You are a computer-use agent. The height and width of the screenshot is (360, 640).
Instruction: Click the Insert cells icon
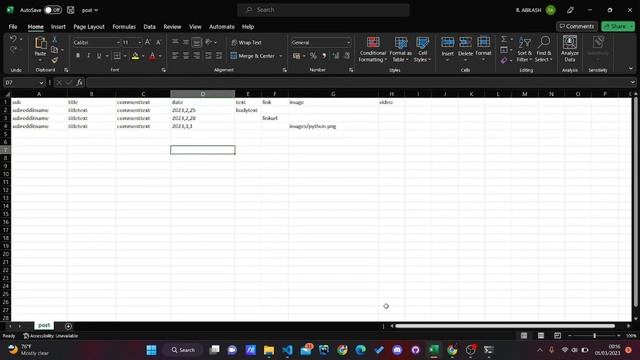447,42
